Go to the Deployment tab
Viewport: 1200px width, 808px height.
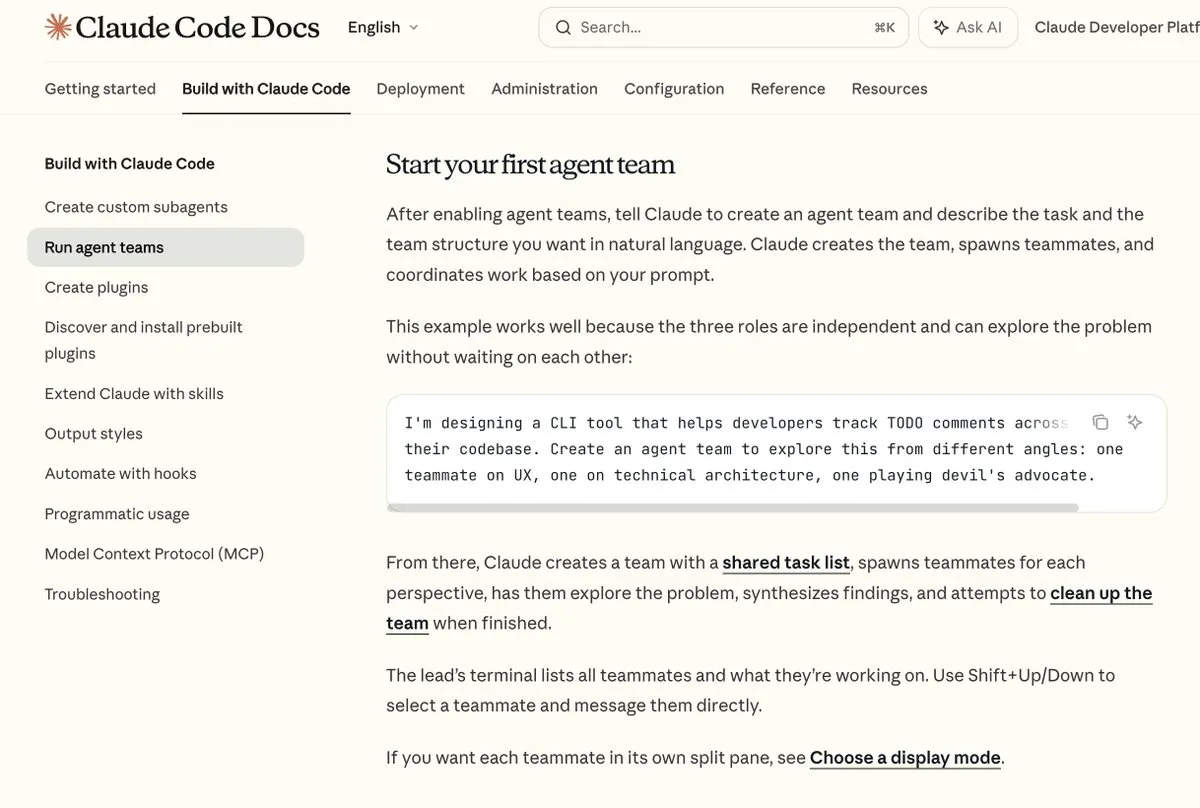[420, 89]
